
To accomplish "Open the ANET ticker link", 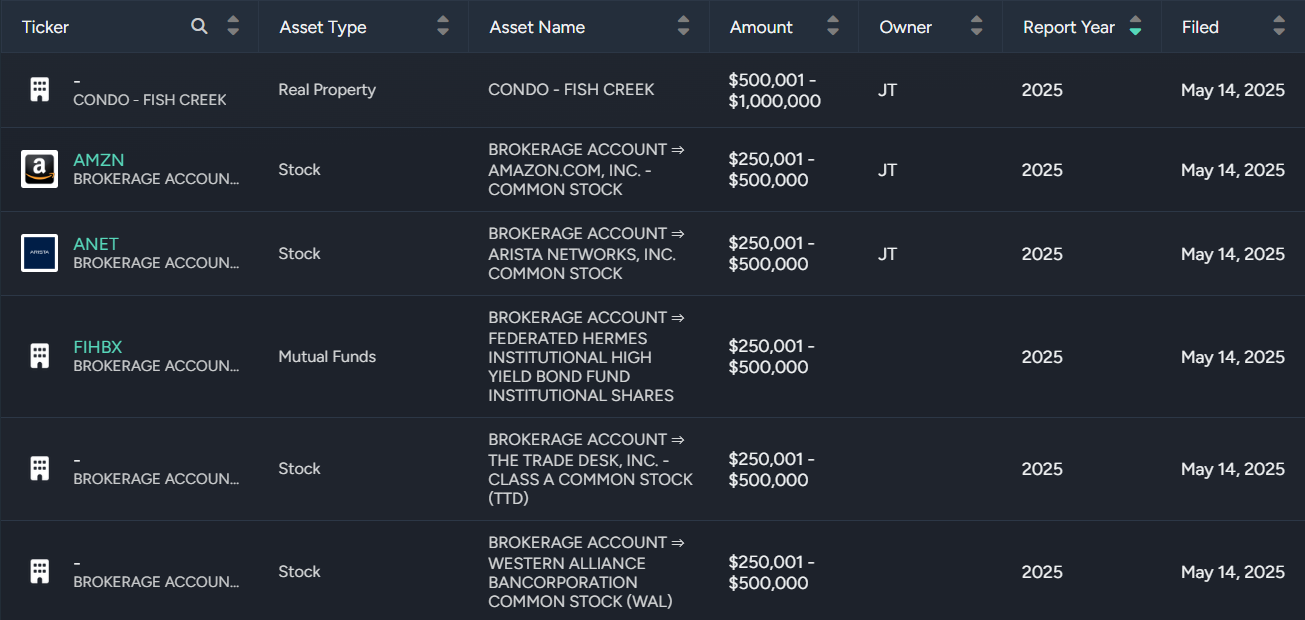I will click(96, 244).
